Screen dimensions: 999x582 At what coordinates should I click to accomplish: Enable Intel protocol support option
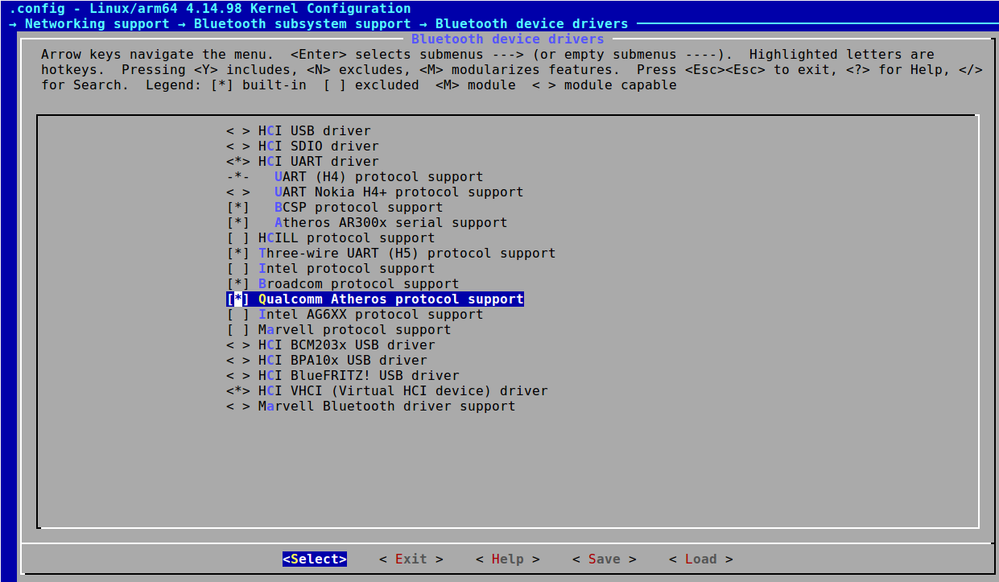pos(331,268)
